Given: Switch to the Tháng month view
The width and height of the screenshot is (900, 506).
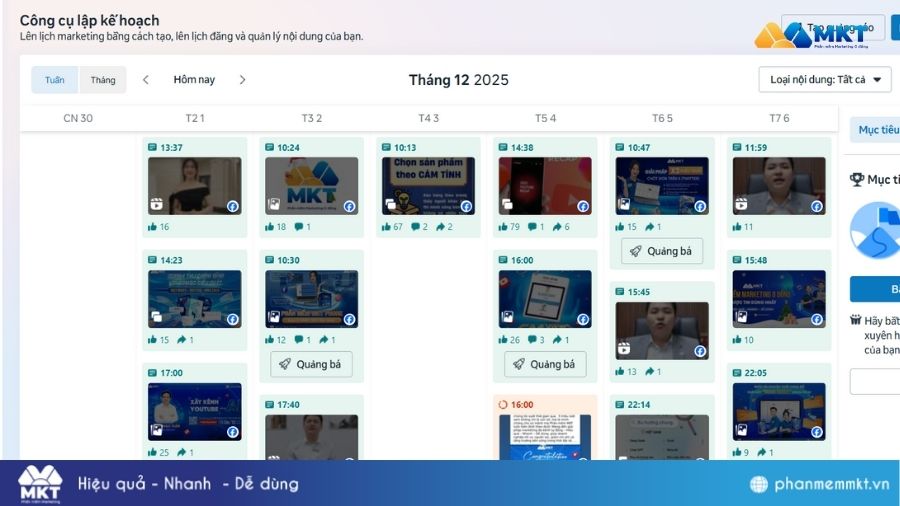Looking at the screenshot, I should (x=103, y=80).
